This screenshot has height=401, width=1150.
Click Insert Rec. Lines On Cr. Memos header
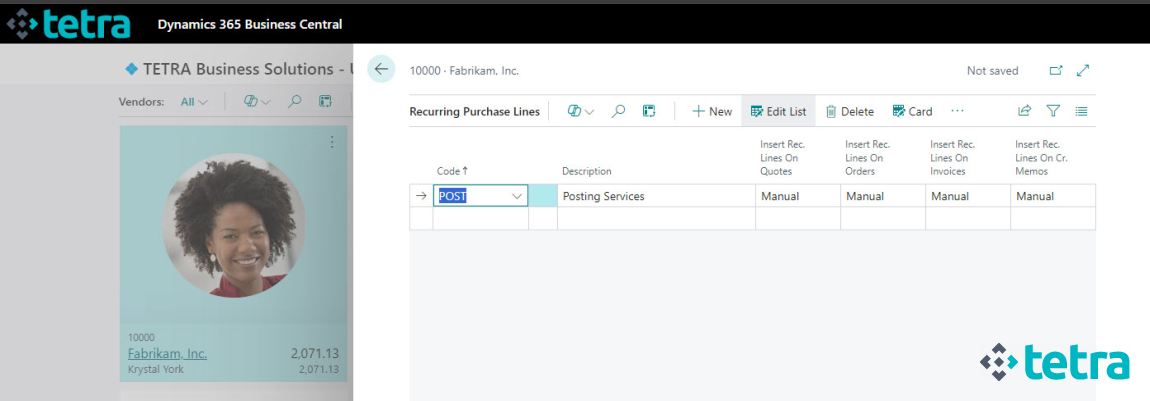[x=1039, y=158]
